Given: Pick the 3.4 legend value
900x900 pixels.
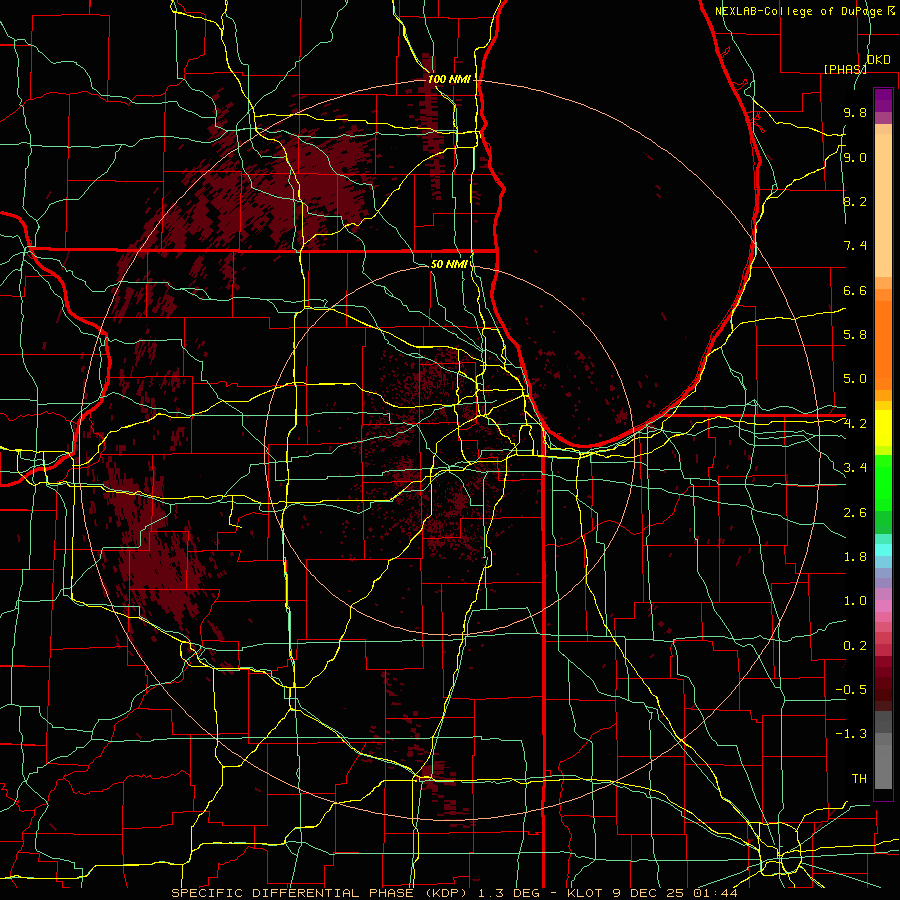Looking at the screenshot, I should point(855,468).
